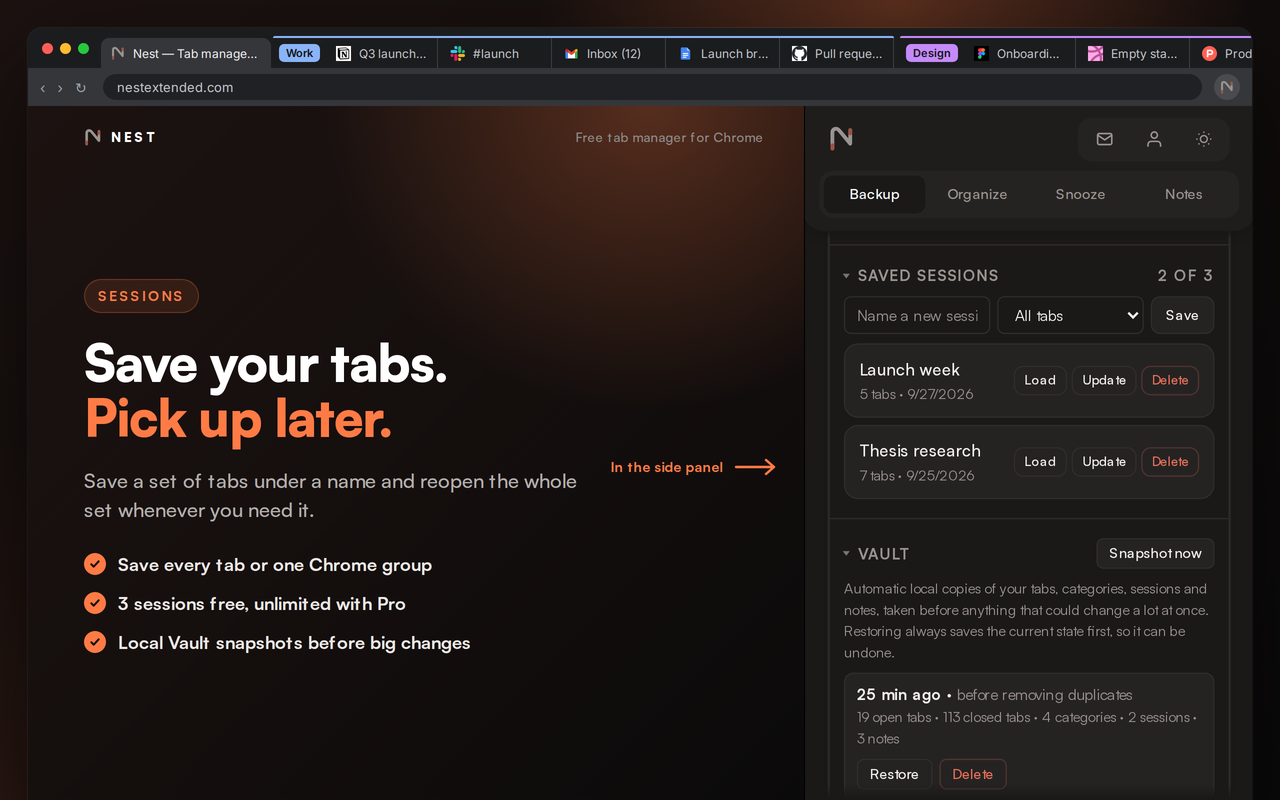Image resolution: width=1280 pixels, height=800 pixels.
Task: Delete the Thesis research session
Action: point(1170,462)
